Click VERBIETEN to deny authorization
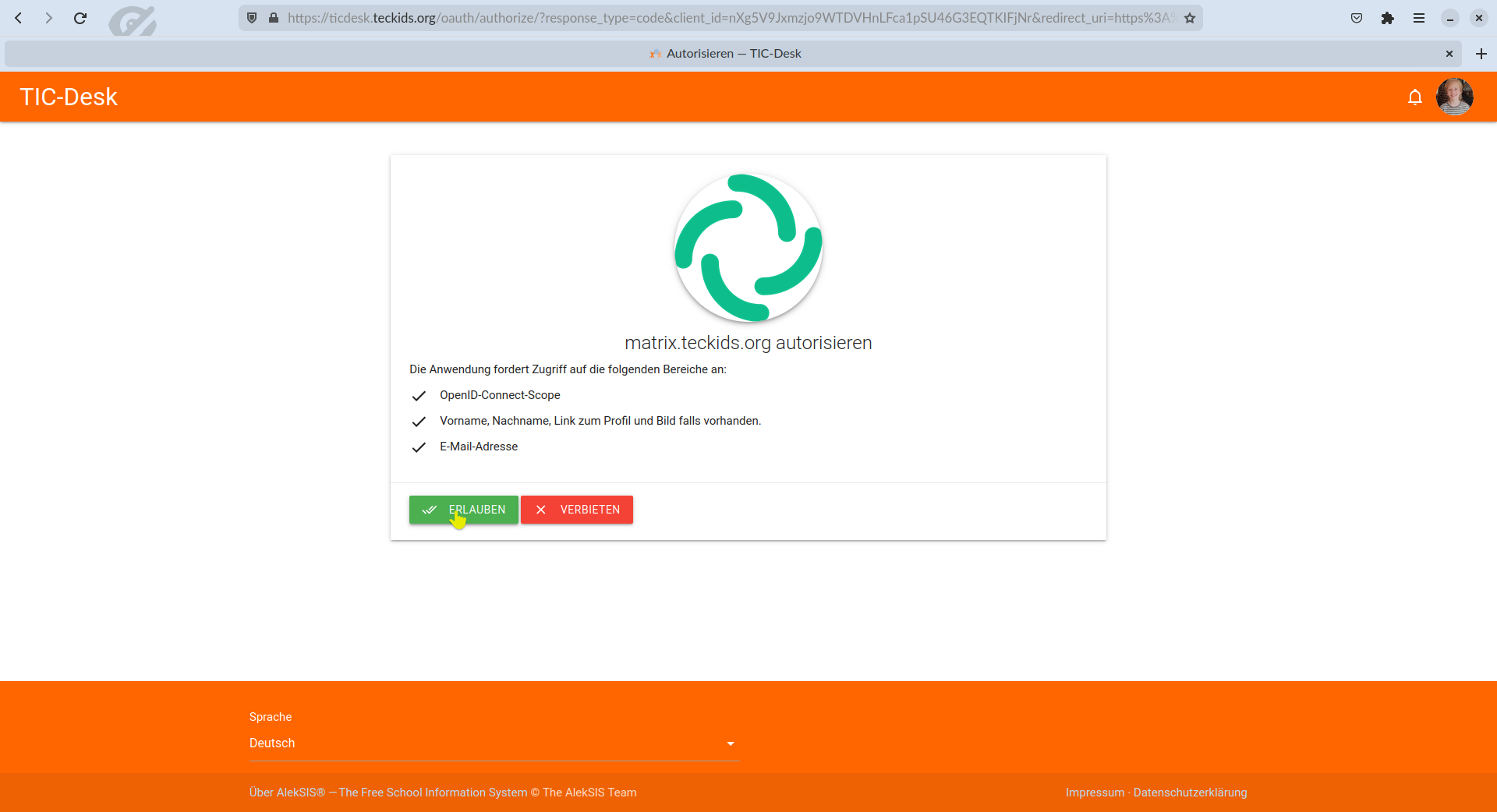This screenshot has height=812, width=1497. 577,510
